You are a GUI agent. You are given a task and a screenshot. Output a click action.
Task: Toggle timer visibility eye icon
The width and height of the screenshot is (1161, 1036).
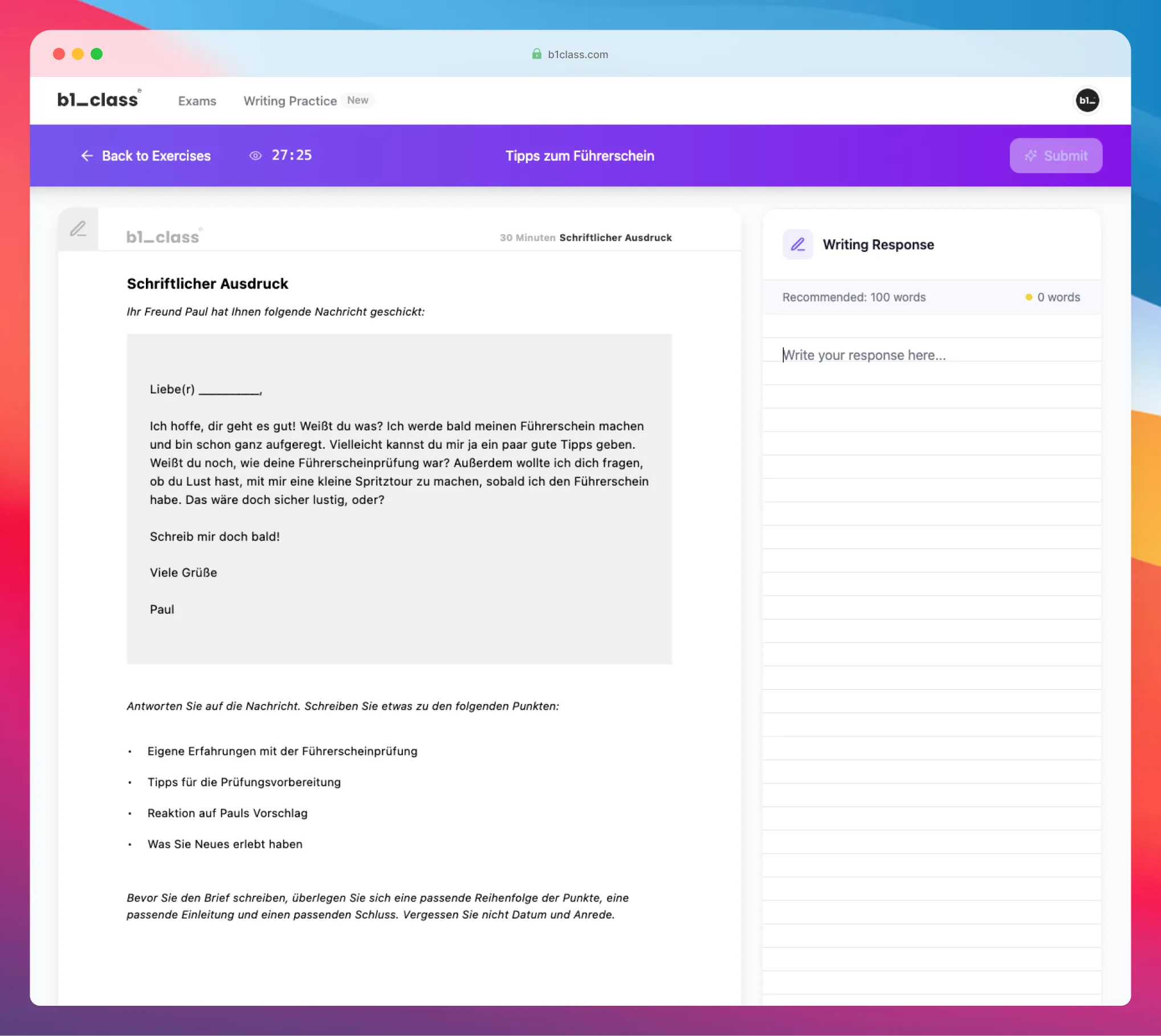[x=255, y=156]
